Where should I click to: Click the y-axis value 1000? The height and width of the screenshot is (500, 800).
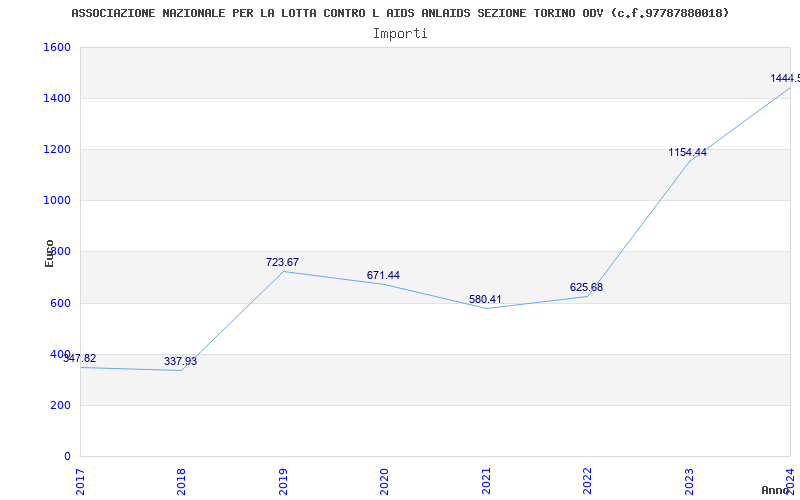click(x=57, y=201)
